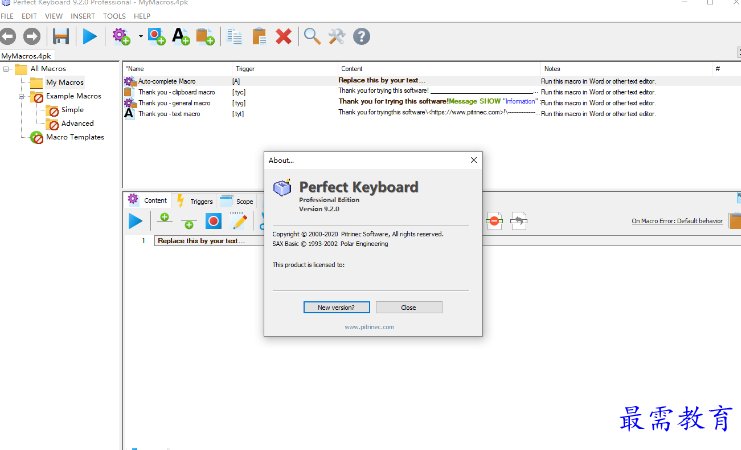Open the TOOLS menu
This screenshot has height=450, width=741.
tap(114, 16)
